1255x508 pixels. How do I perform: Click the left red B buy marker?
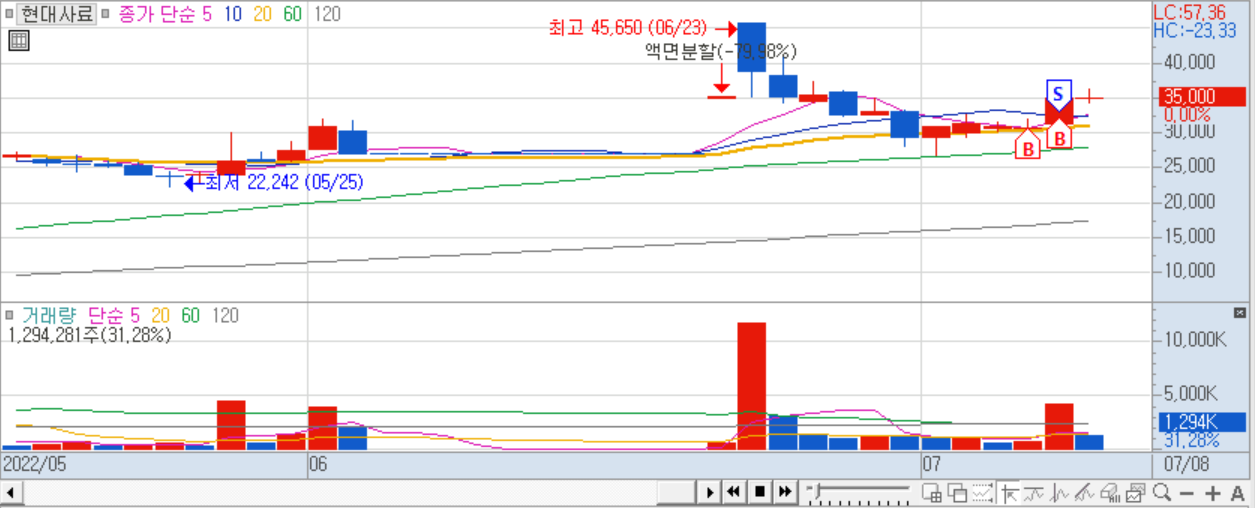pyautogui.click(x=1027, y=145)
